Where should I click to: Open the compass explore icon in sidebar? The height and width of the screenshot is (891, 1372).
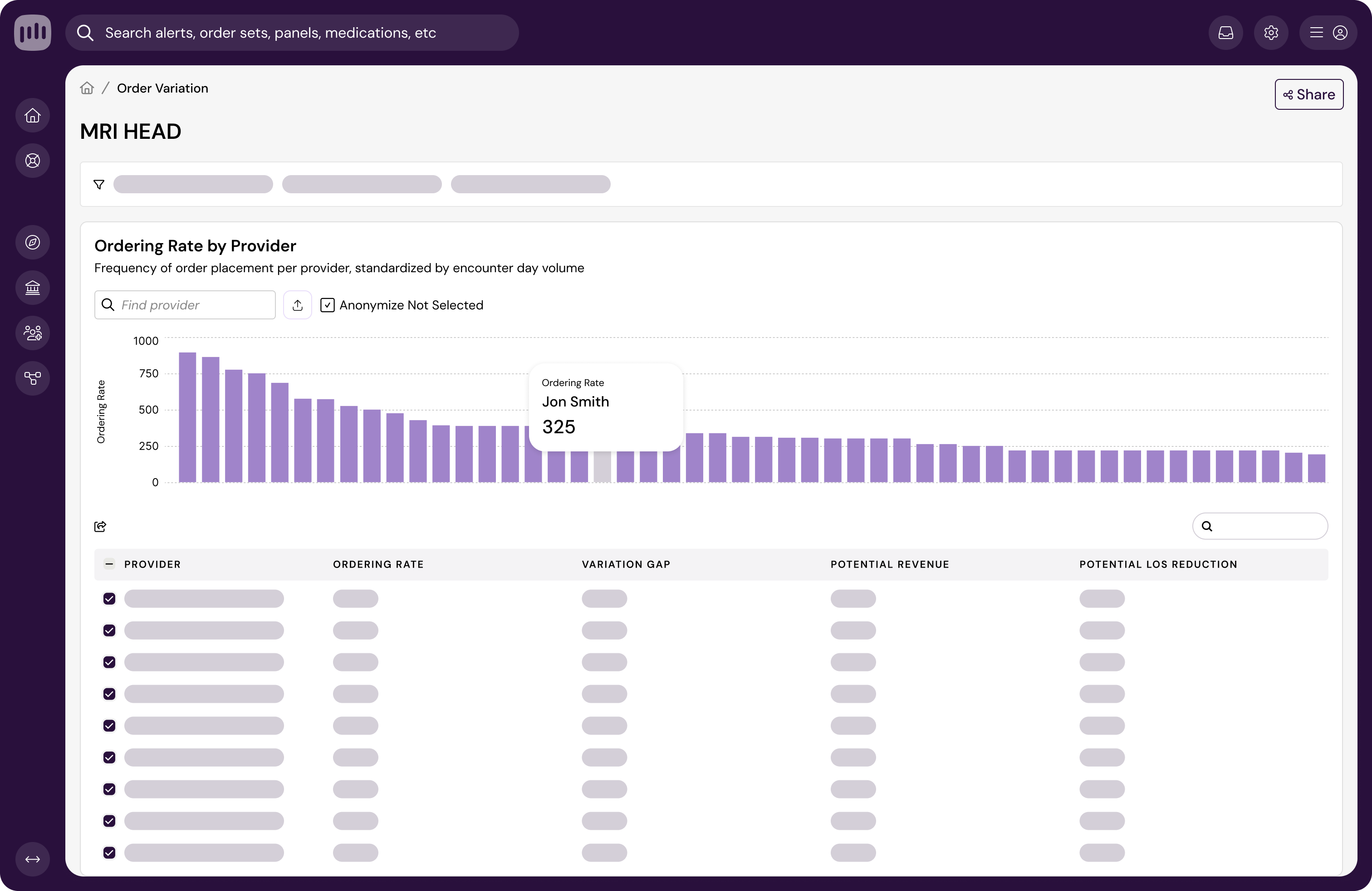click(33, 242)
